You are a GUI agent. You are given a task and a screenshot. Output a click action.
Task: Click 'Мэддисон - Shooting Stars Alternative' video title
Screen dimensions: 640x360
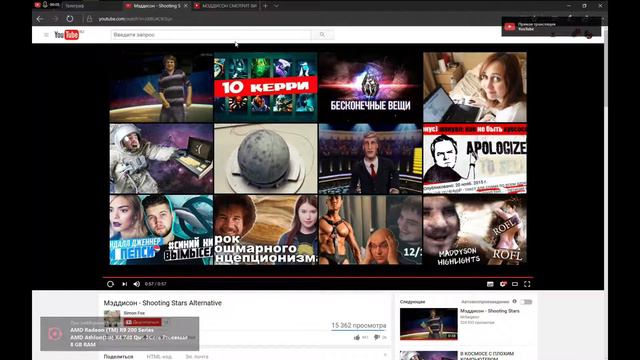tap(162, 303)
